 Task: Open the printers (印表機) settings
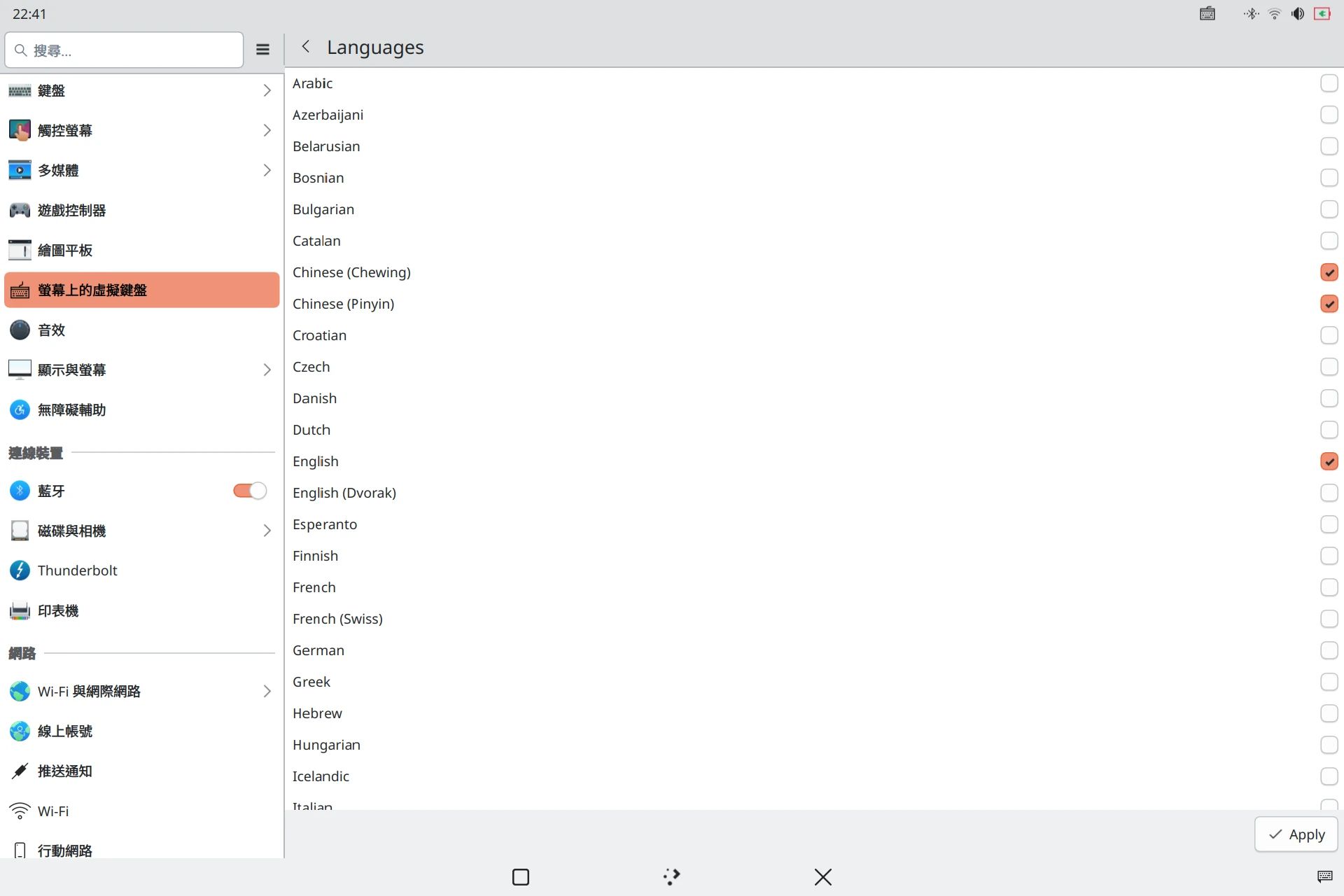[x=58, y=610]
